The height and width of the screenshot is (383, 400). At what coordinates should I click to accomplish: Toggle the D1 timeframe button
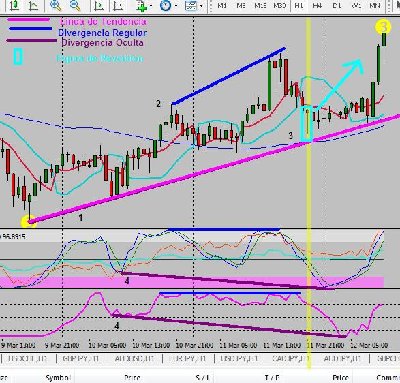(x=337, y=5)
